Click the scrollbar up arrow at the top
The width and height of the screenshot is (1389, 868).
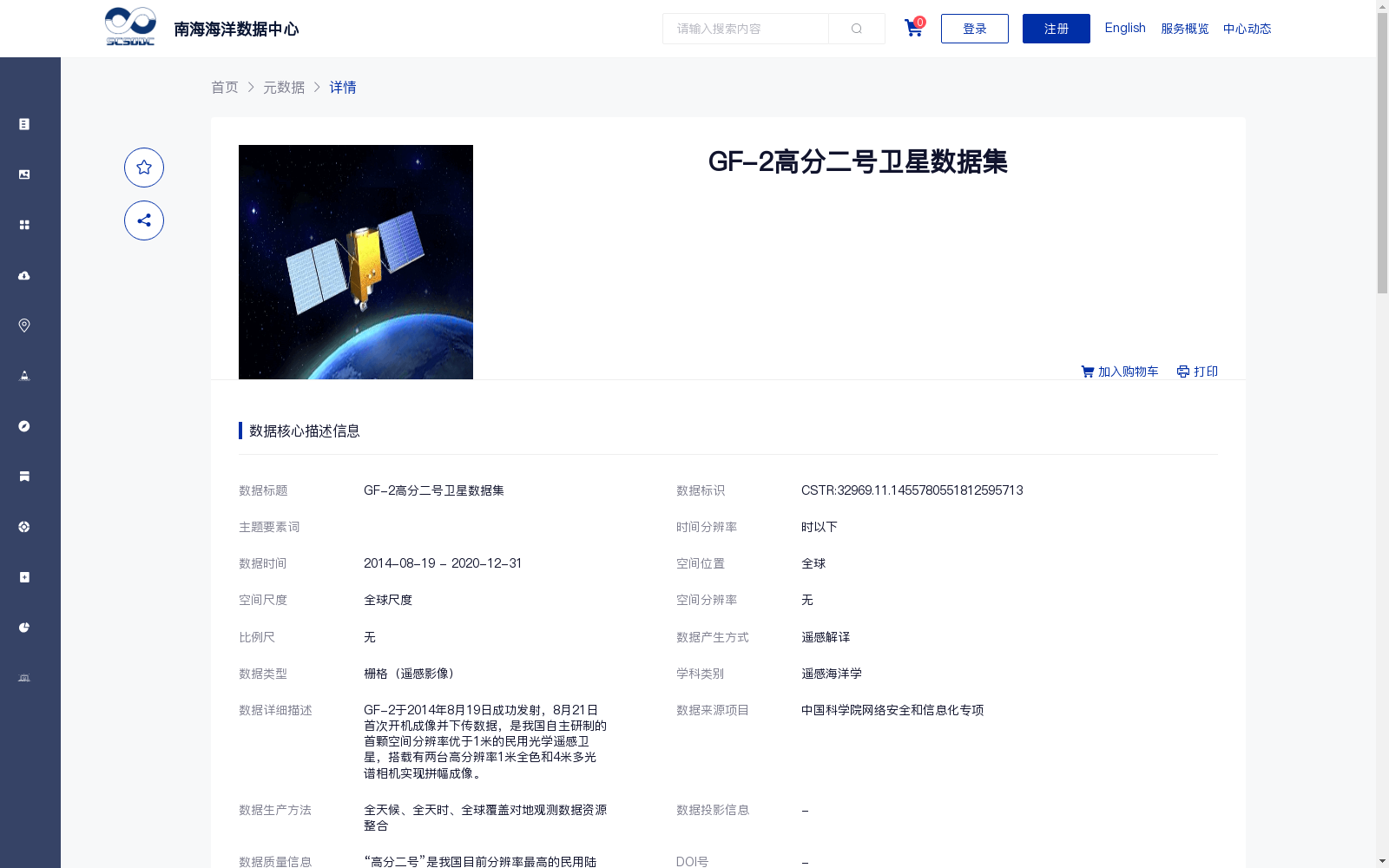(1382, 6)
